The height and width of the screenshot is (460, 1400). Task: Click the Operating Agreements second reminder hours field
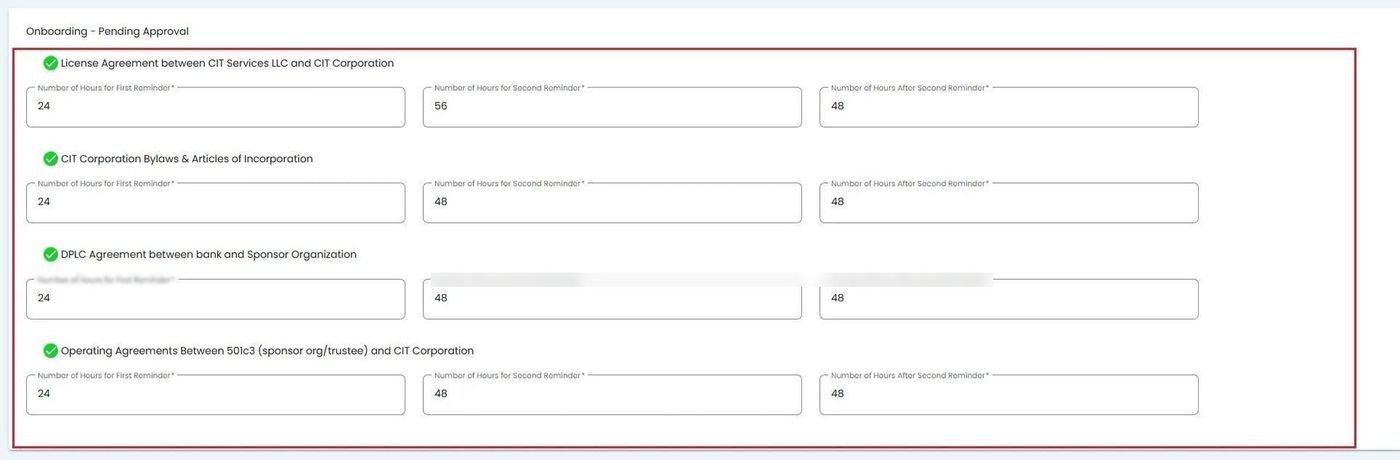pyautogui.click(x=611, y=395)
